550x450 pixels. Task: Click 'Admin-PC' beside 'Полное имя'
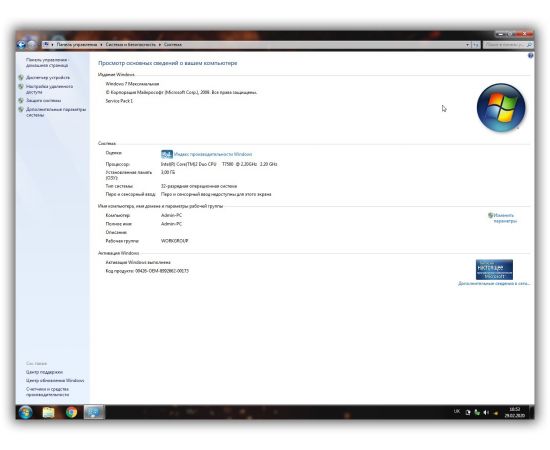tap(172, 224)
